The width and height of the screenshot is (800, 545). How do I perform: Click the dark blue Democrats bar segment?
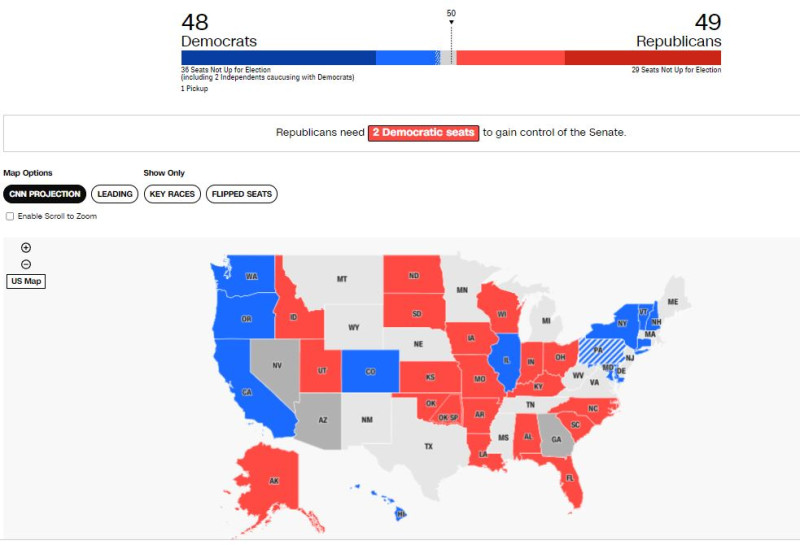click(x=278, y=58)
